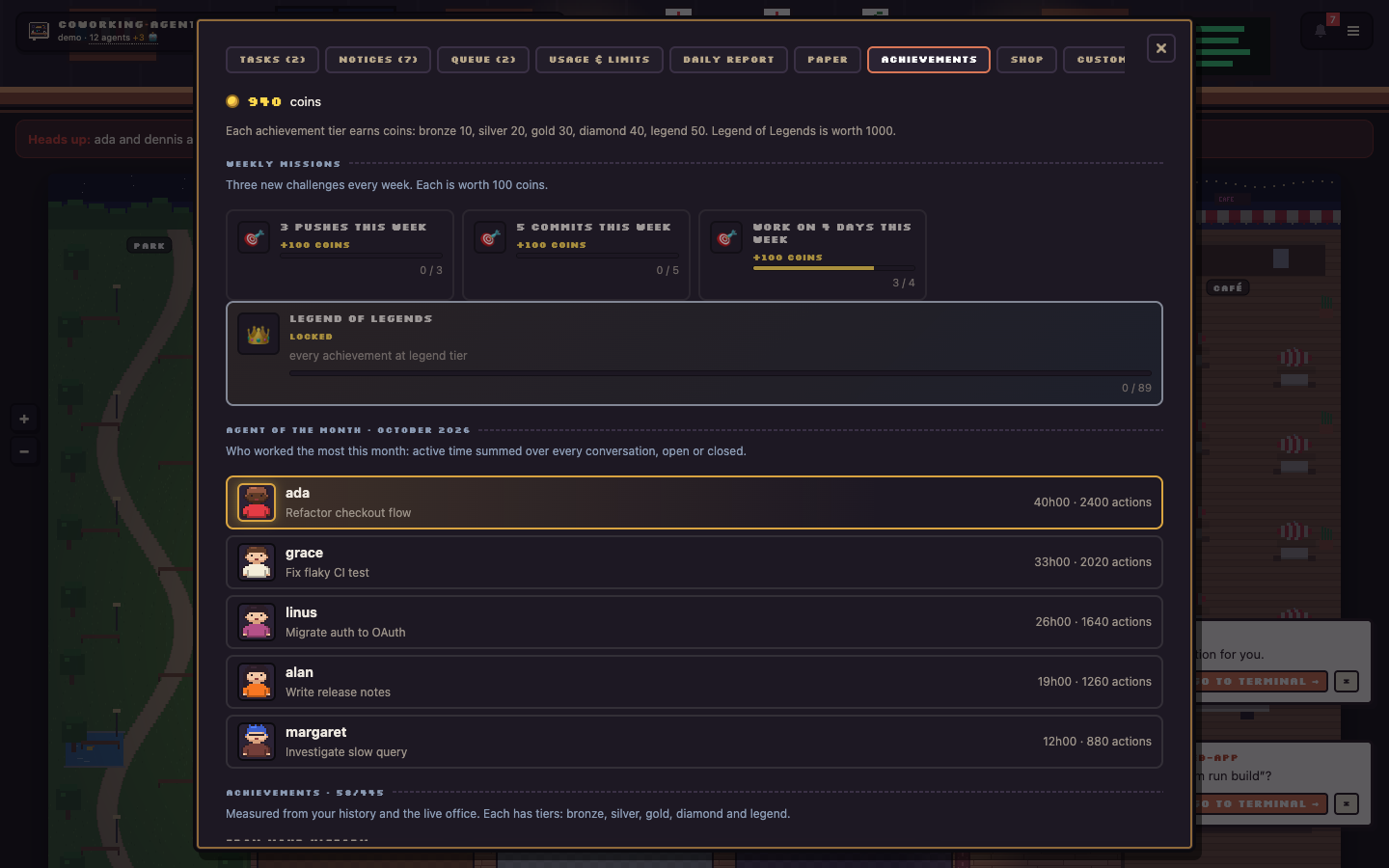1389x868 pixels.
Task: Click linus's avatar icon
Action: (257, 622)
